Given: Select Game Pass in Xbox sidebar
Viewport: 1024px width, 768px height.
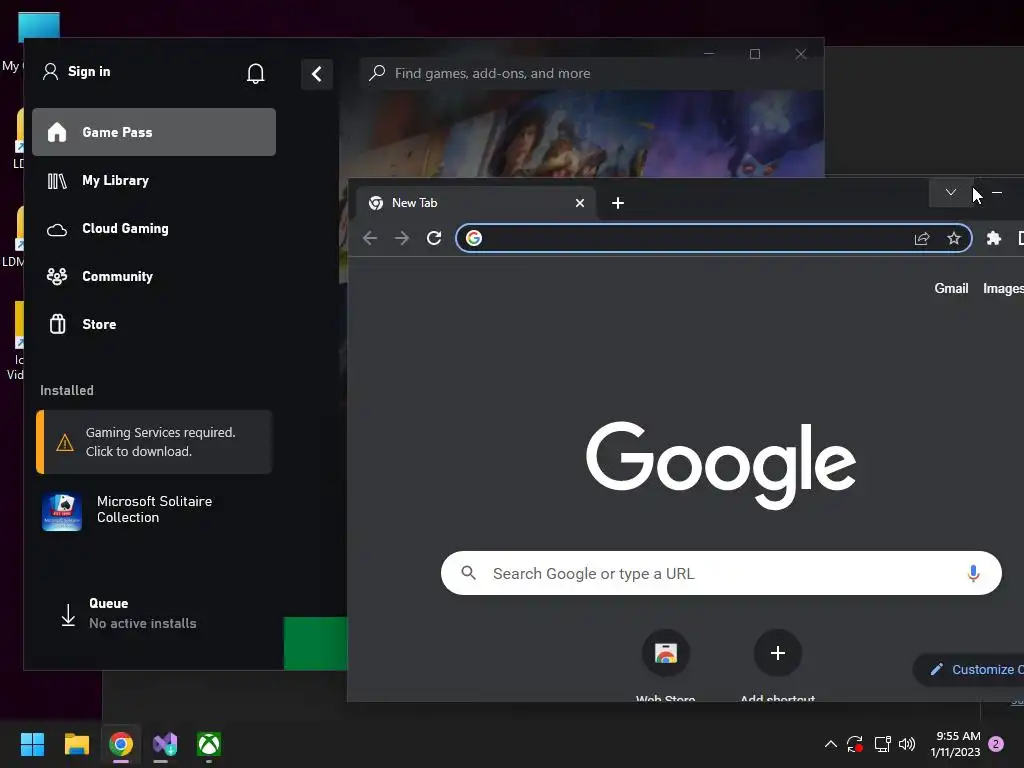Looking at the screenshot, I should click(154, 132).
